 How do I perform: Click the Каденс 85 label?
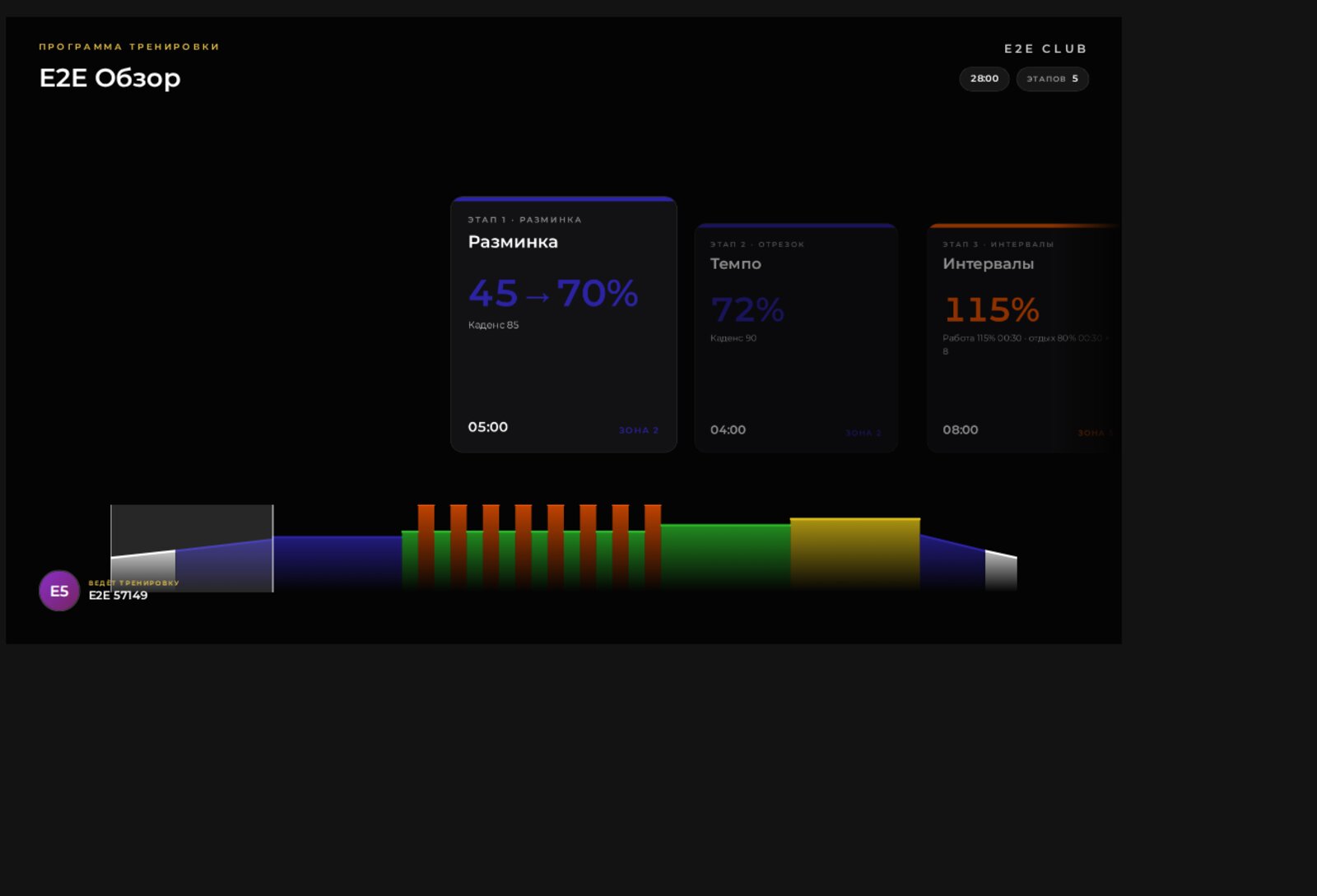coord(493,325)
